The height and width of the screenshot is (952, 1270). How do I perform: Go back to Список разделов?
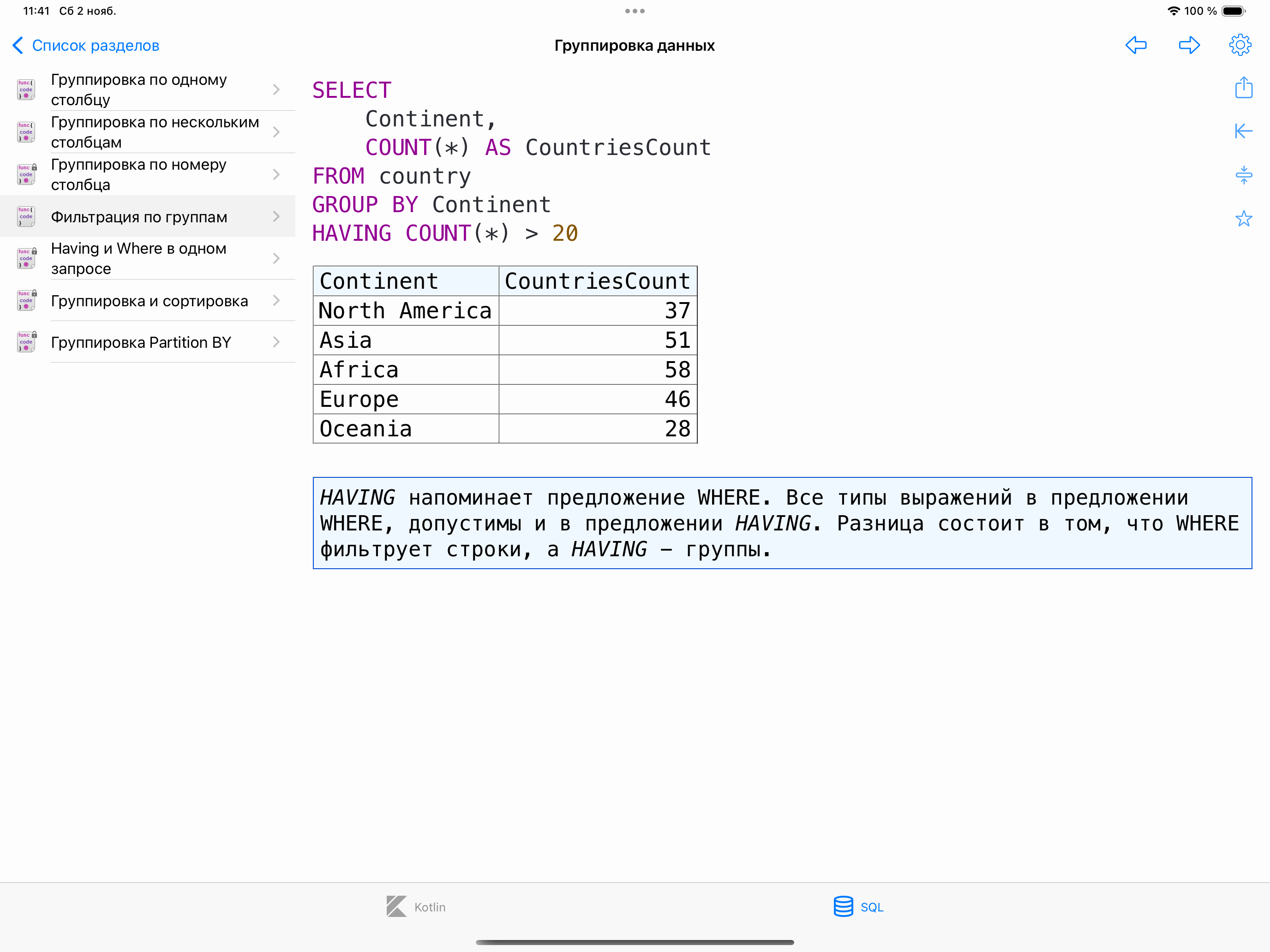pos(86,45)
